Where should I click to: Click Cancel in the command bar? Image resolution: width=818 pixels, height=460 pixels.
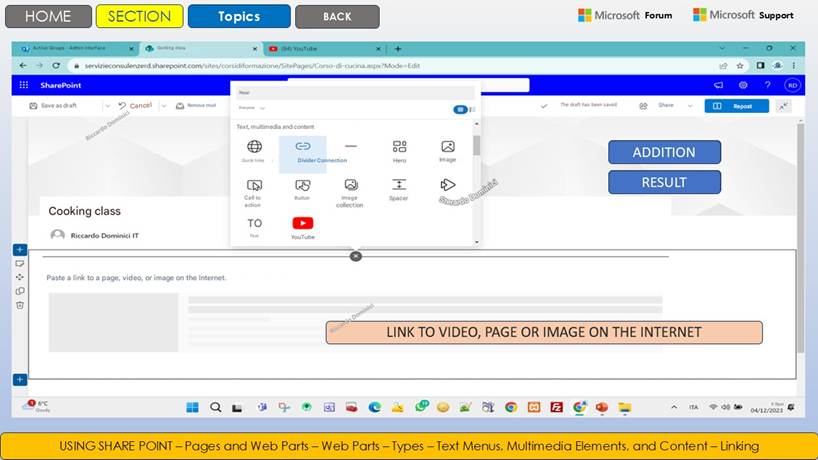click(135, 106)
